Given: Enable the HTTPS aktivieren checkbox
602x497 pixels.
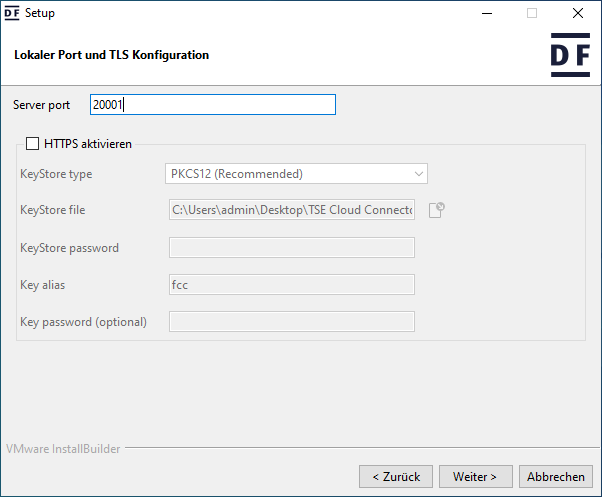Looking at the screenshot, I should point(33,144).
